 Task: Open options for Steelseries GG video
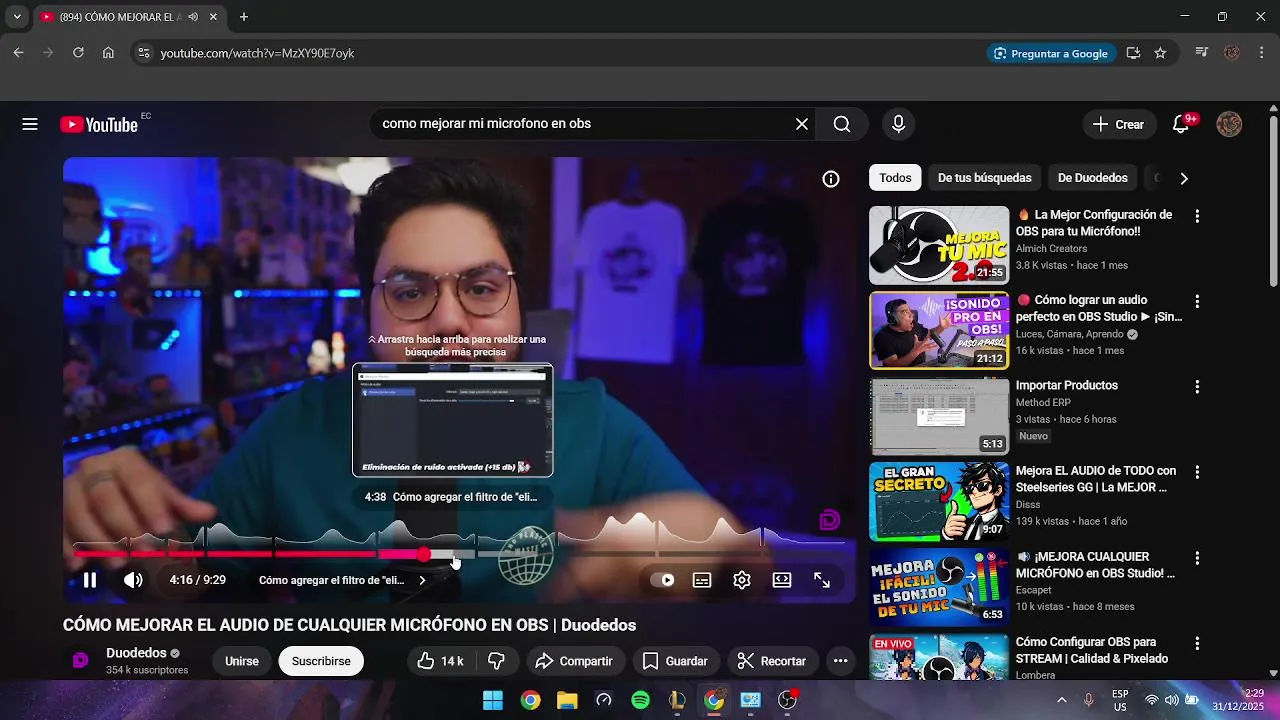(1197, 472)
